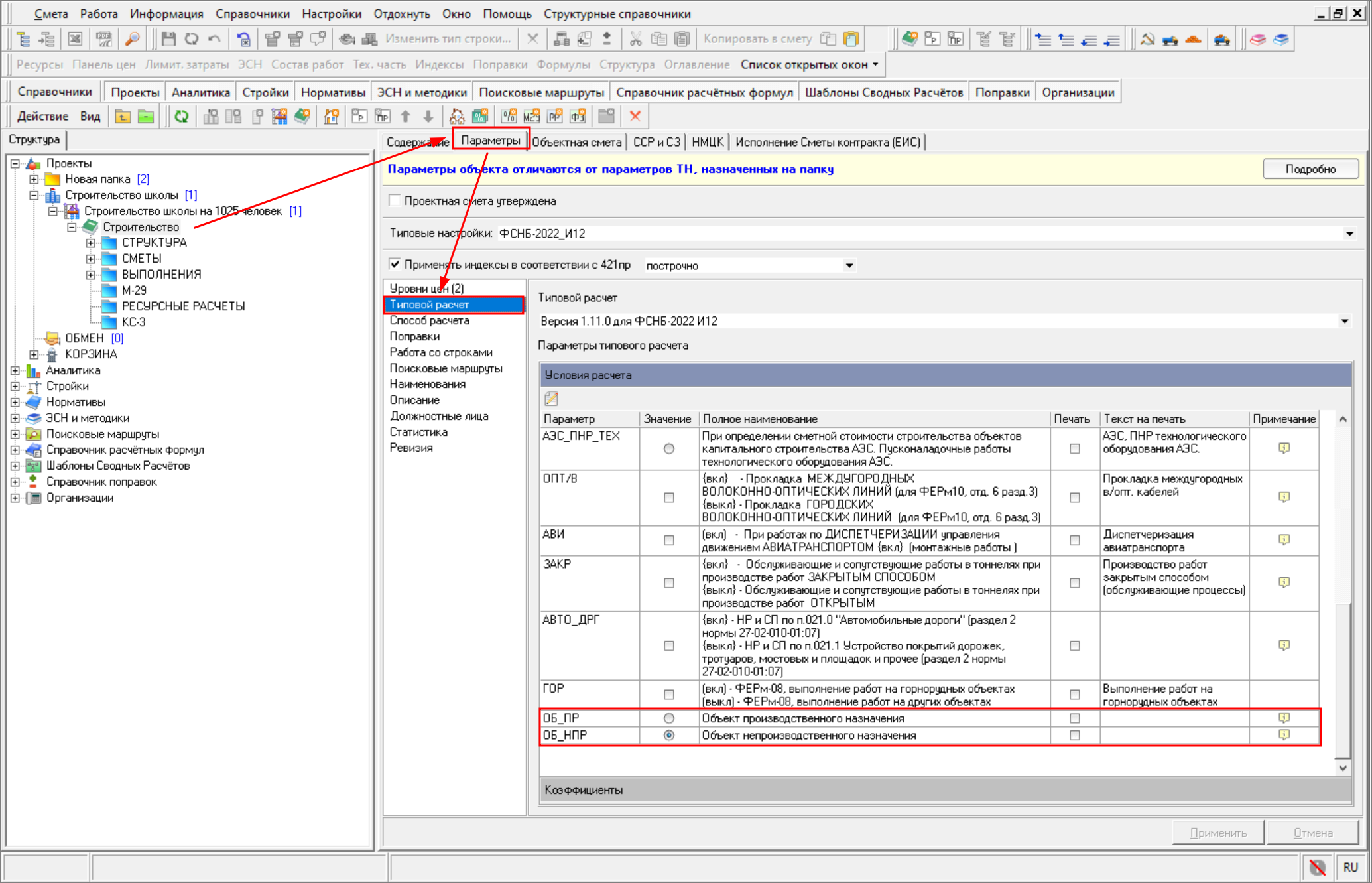
Task: Select Способ расчета in parameter list
Action: [x=429, y=320]
